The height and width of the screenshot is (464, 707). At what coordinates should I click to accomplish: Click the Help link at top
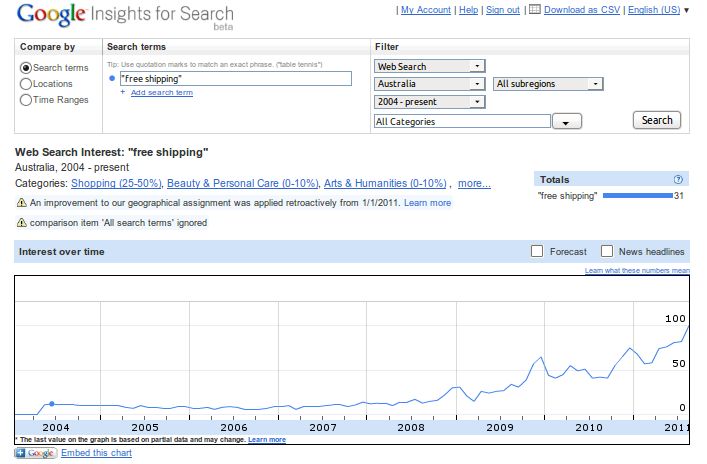point(468,10)
